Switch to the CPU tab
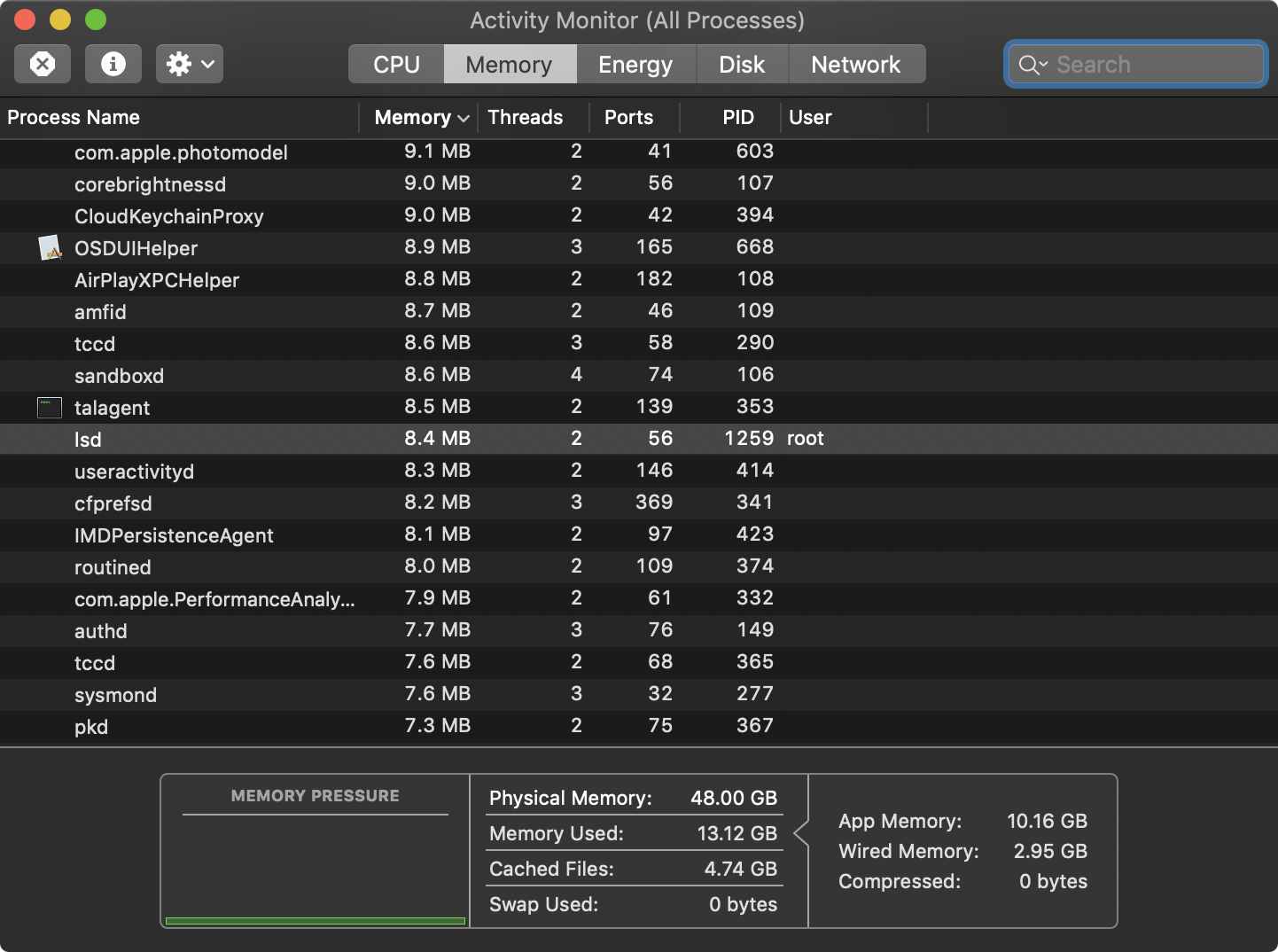 396,65
